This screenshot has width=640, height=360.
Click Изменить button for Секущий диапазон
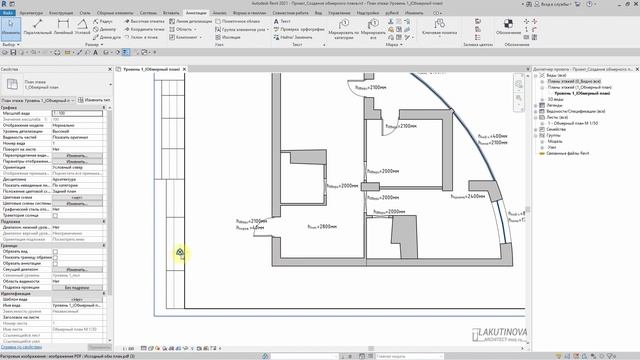coord(77,269)
